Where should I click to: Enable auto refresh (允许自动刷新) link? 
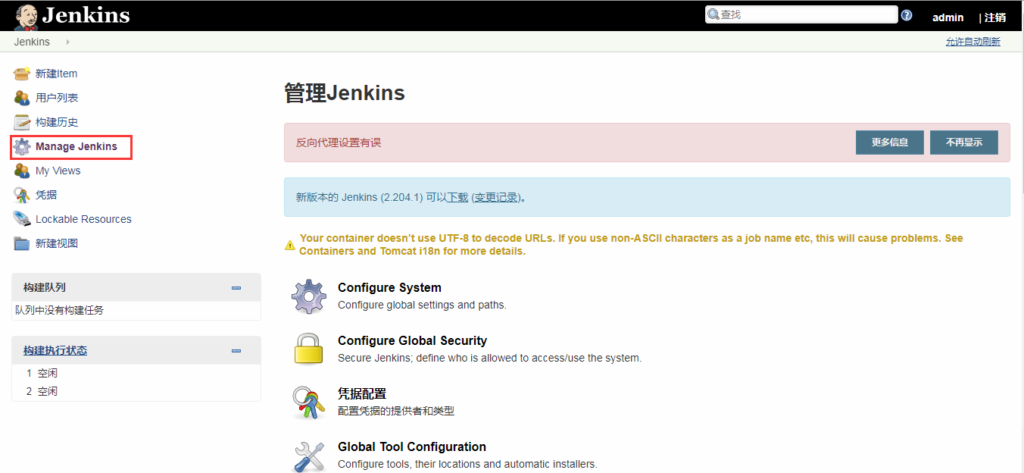coord(972,42)
